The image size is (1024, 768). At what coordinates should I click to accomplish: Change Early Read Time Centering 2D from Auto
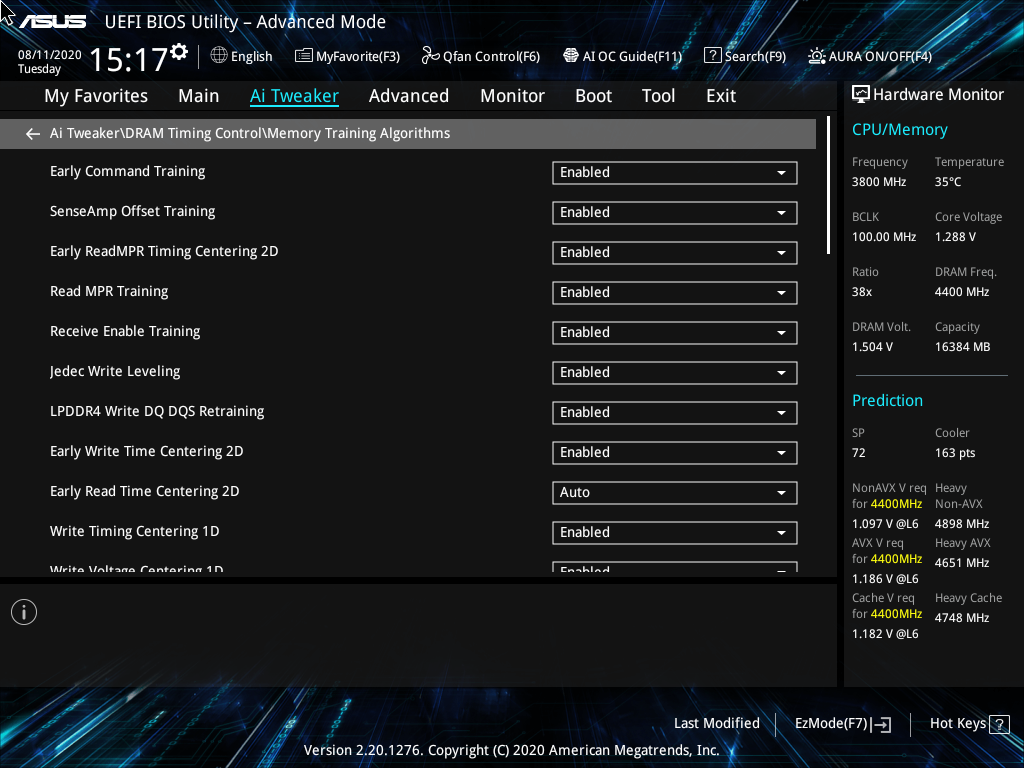point(674,492)
